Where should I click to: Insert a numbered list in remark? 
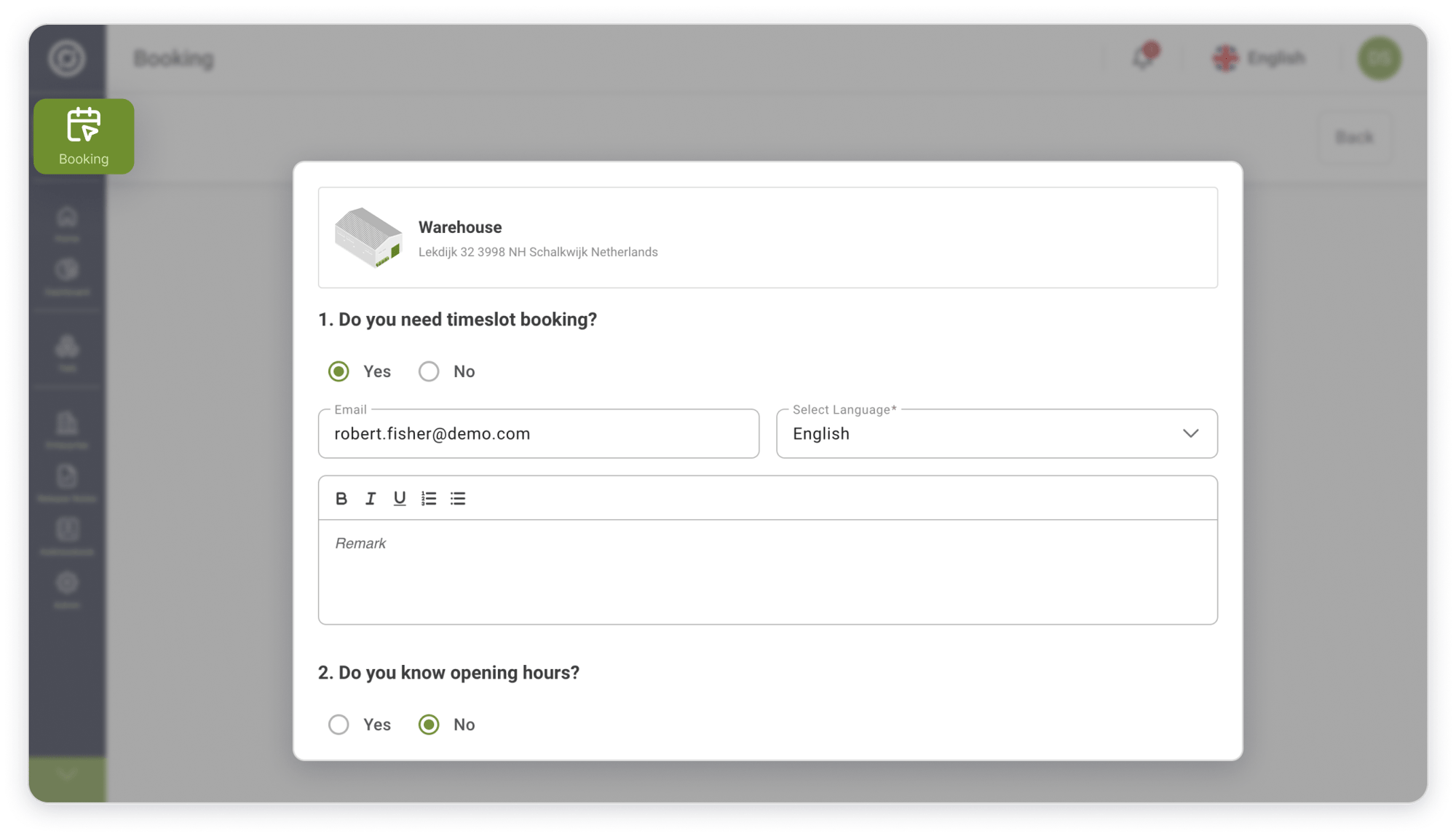click(429, 498)
